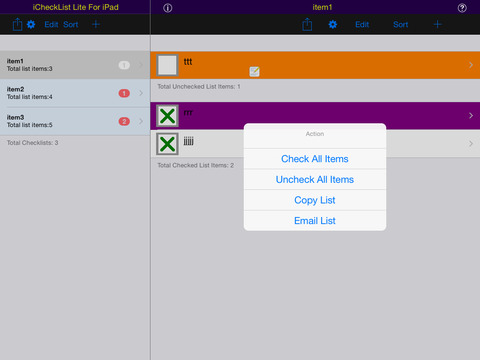Choose Uncheck All Items from Action menu
The height and width of the screenshot is (360, 480).
point(315,180)
